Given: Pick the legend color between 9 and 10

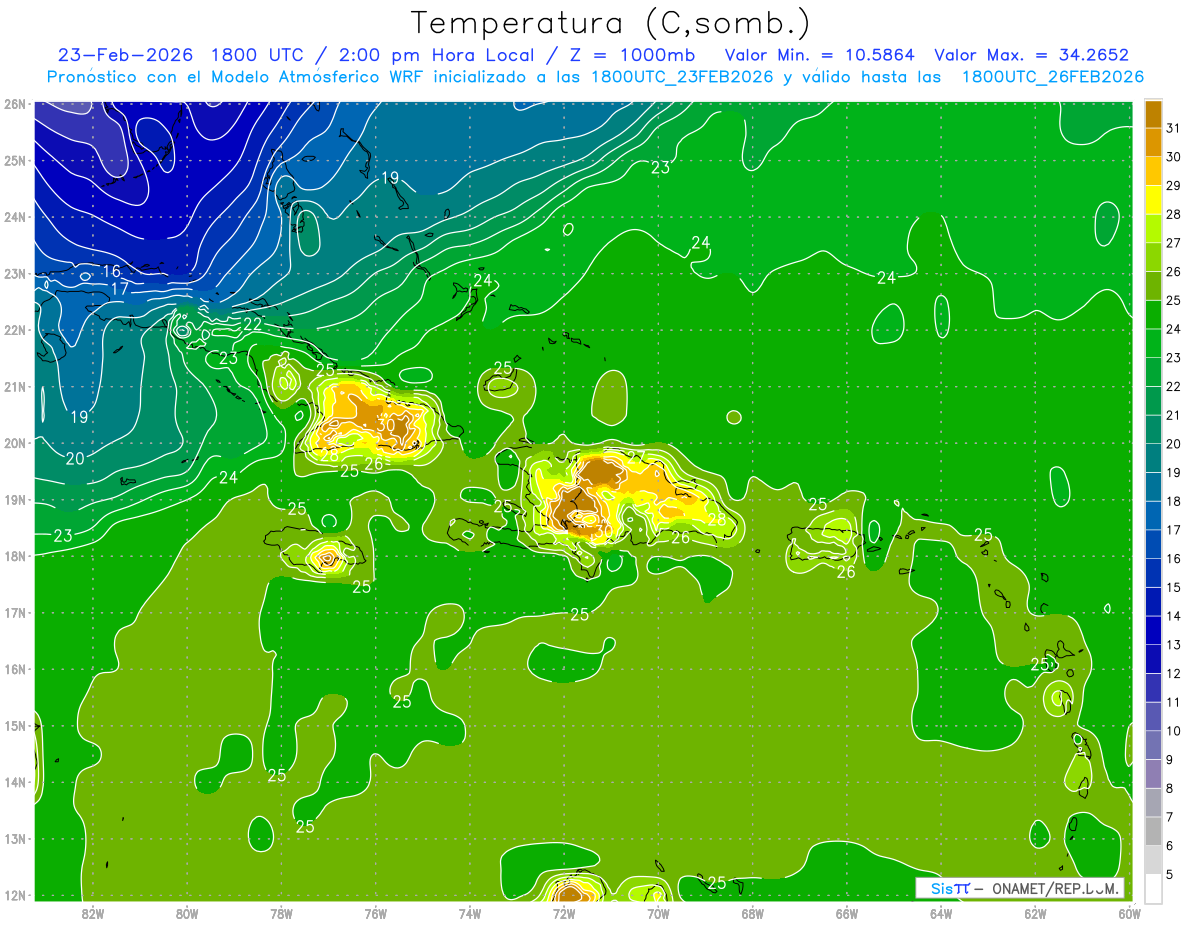Looking at the screenshot, I should [x=1153, y=745].
